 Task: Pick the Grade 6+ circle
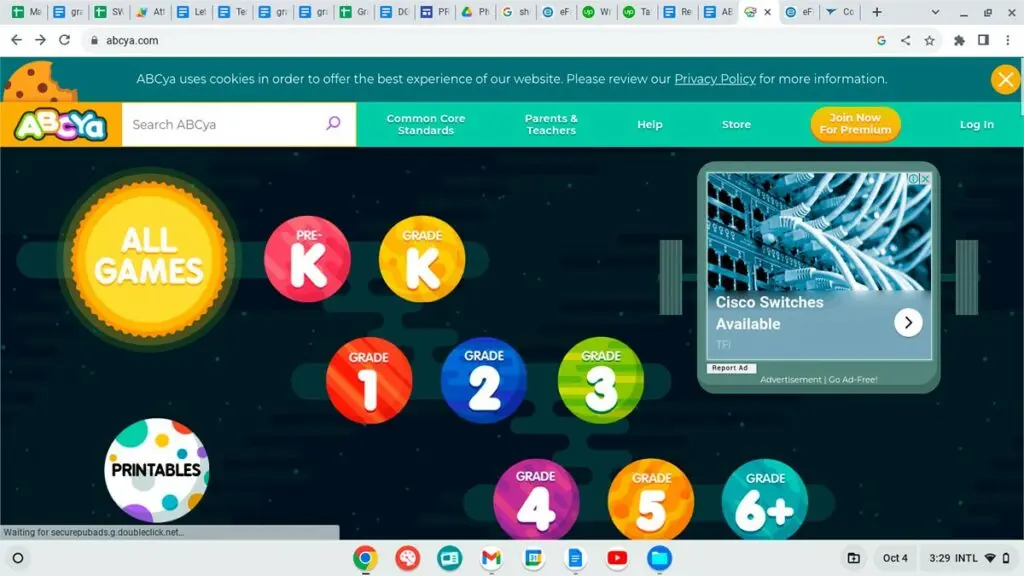pos(765,500)
